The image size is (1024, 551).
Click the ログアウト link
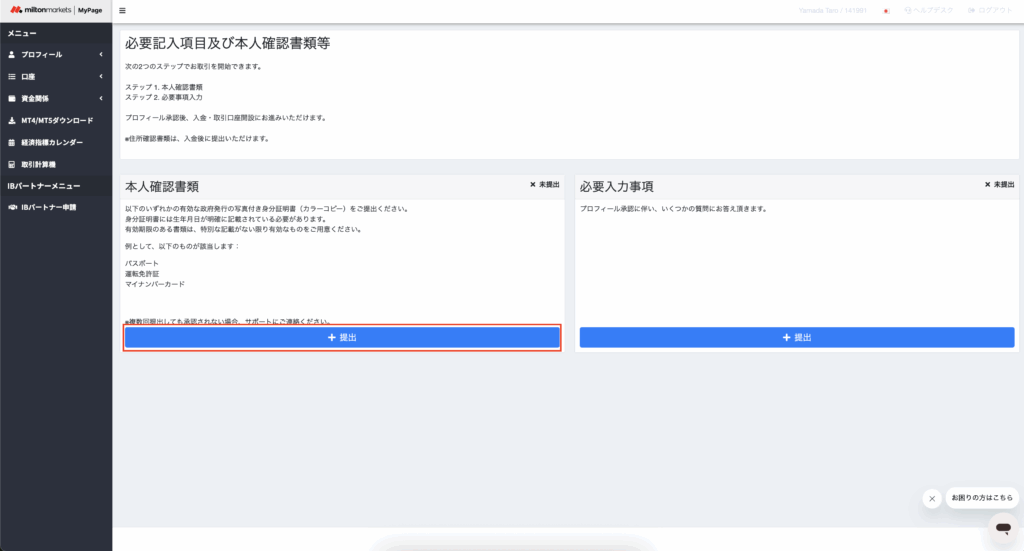(x=990, y=10)
